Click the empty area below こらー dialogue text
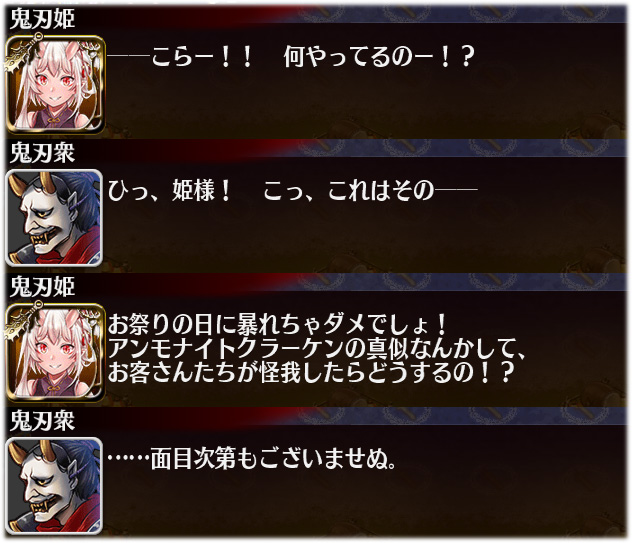This screenshot has height=543, width=632. coord(365,105)
